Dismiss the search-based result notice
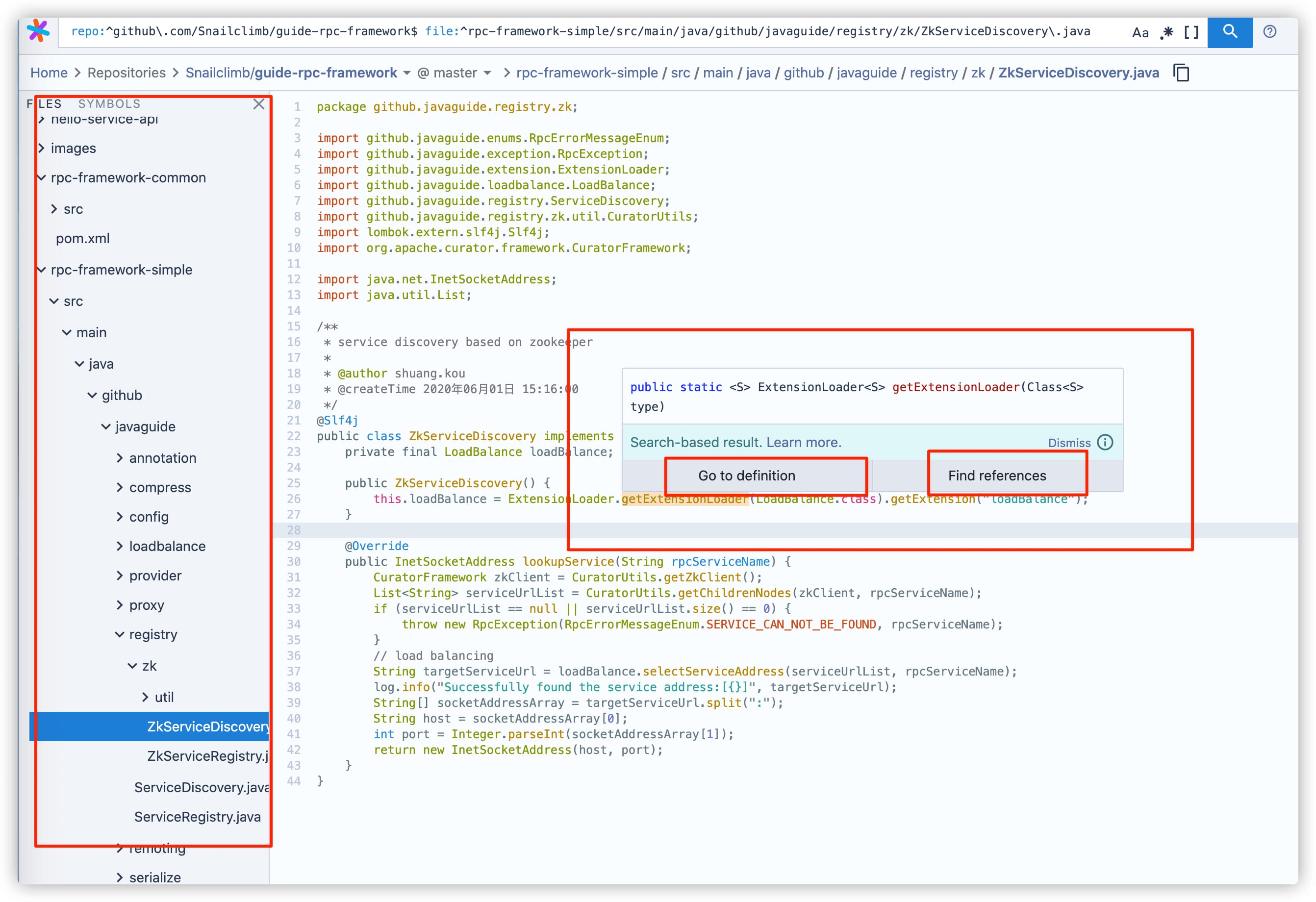The width and height of the screenshot is (1316, 902). coord(1068,443)
